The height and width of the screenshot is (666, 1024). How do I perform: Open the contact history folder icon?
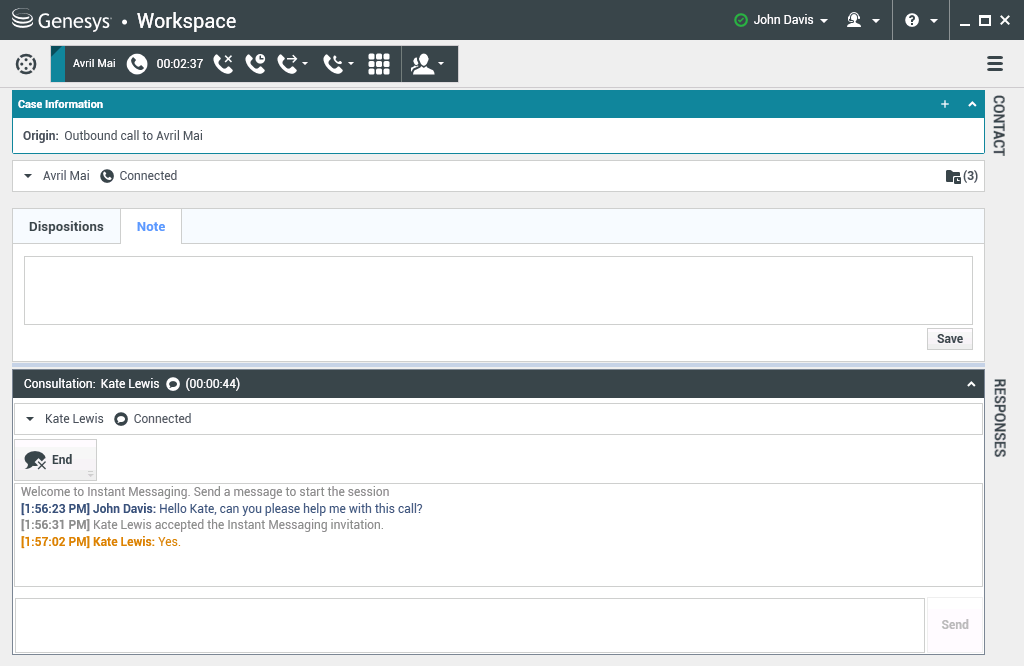[953, 176]
